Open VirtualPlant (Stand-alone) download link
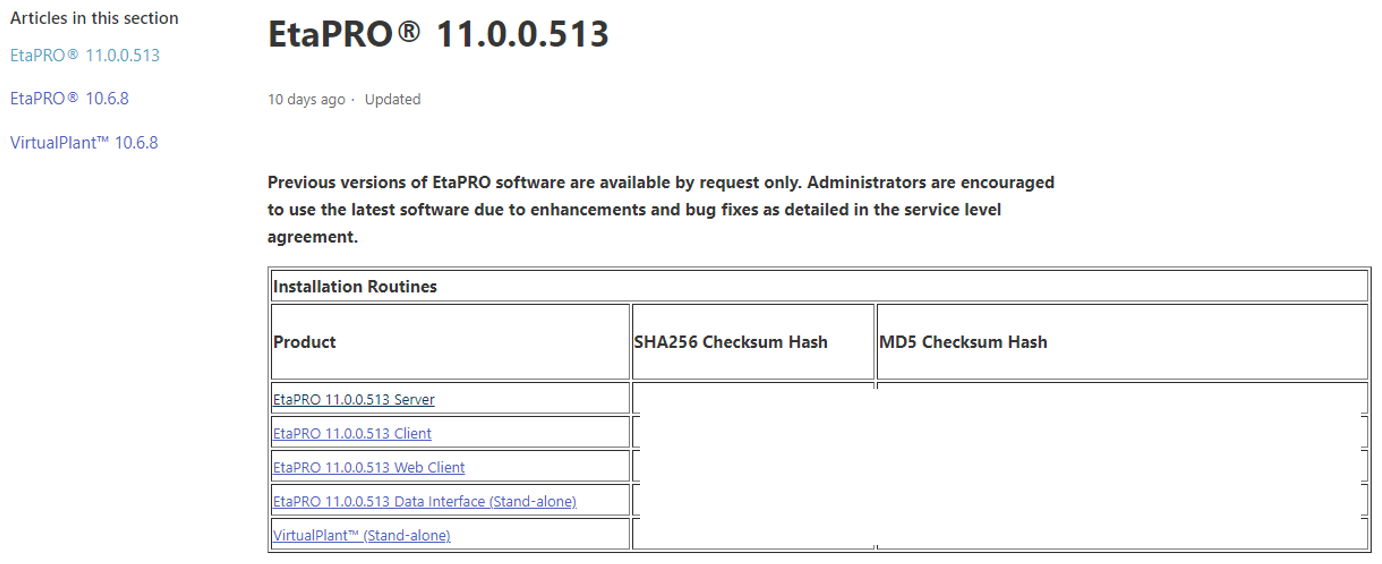This screenshot has height=564, width=1382. click(x=361, y=535)
